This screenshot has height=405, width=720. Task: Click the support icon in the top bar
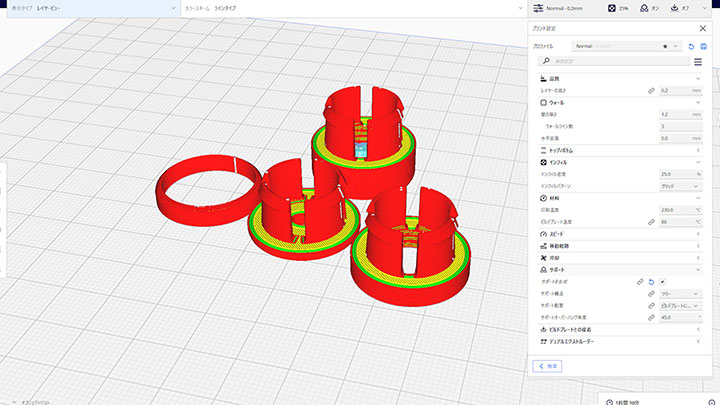[644, 8]
